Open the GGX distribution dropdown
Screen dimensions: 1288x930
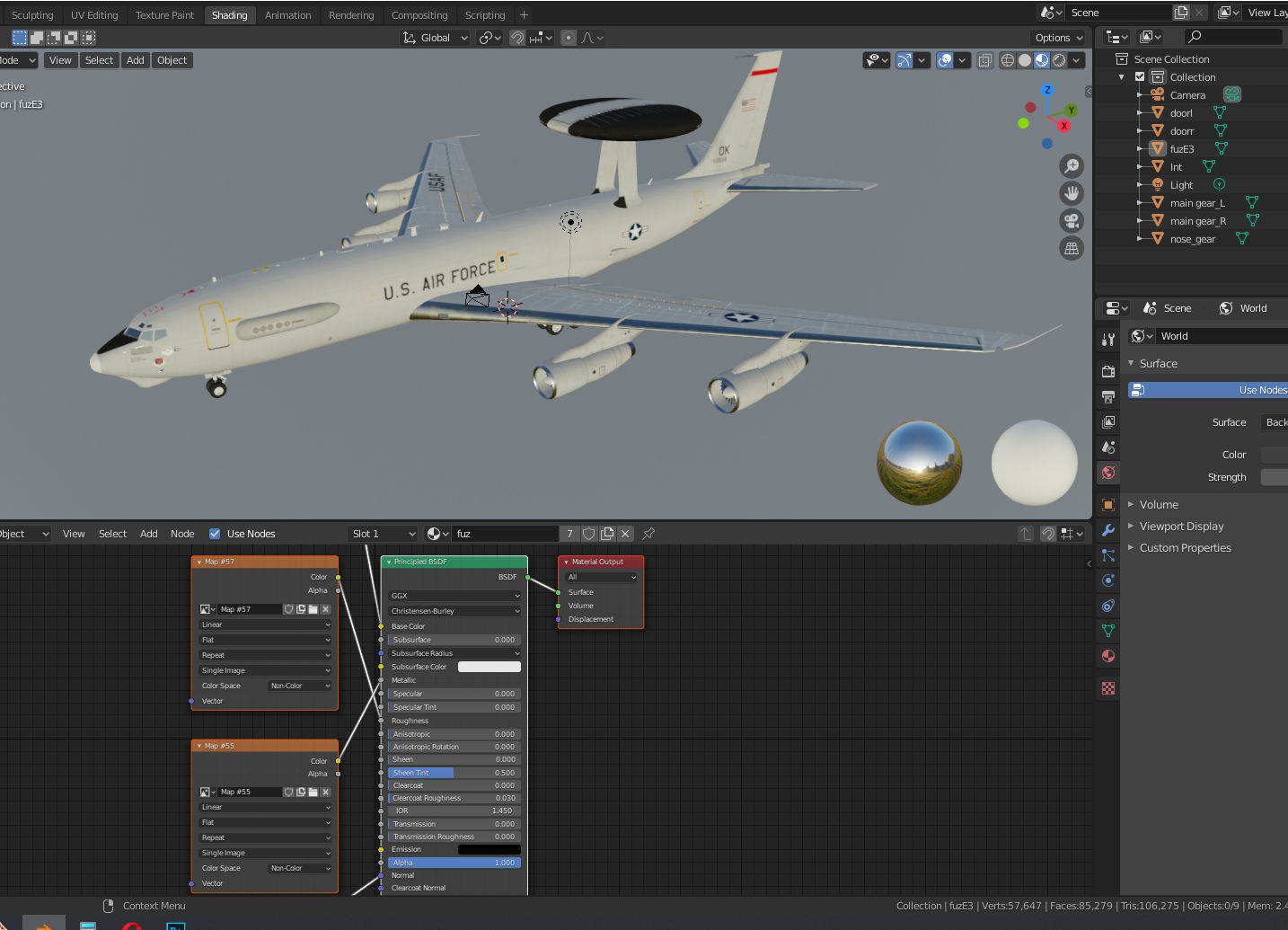tap(454, 596)
